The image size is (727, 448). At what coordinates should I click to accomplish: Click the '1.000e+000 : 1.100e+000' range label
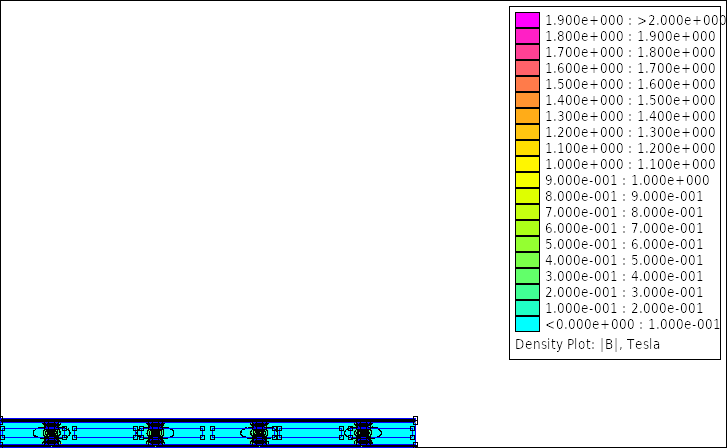631,164
